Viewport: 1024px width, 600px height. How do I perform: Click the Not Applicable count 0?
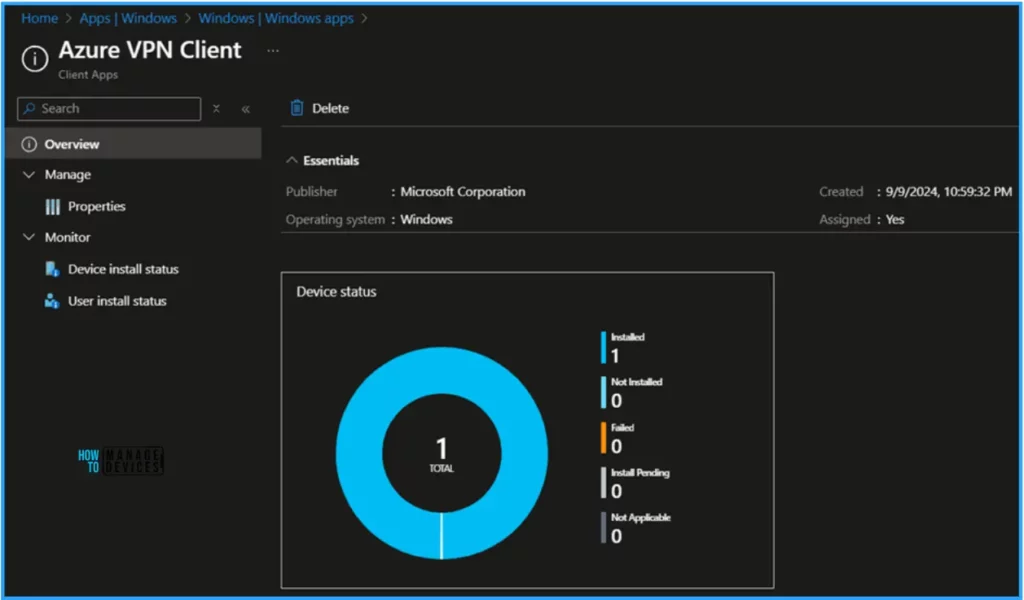click(x=616, y=536)
